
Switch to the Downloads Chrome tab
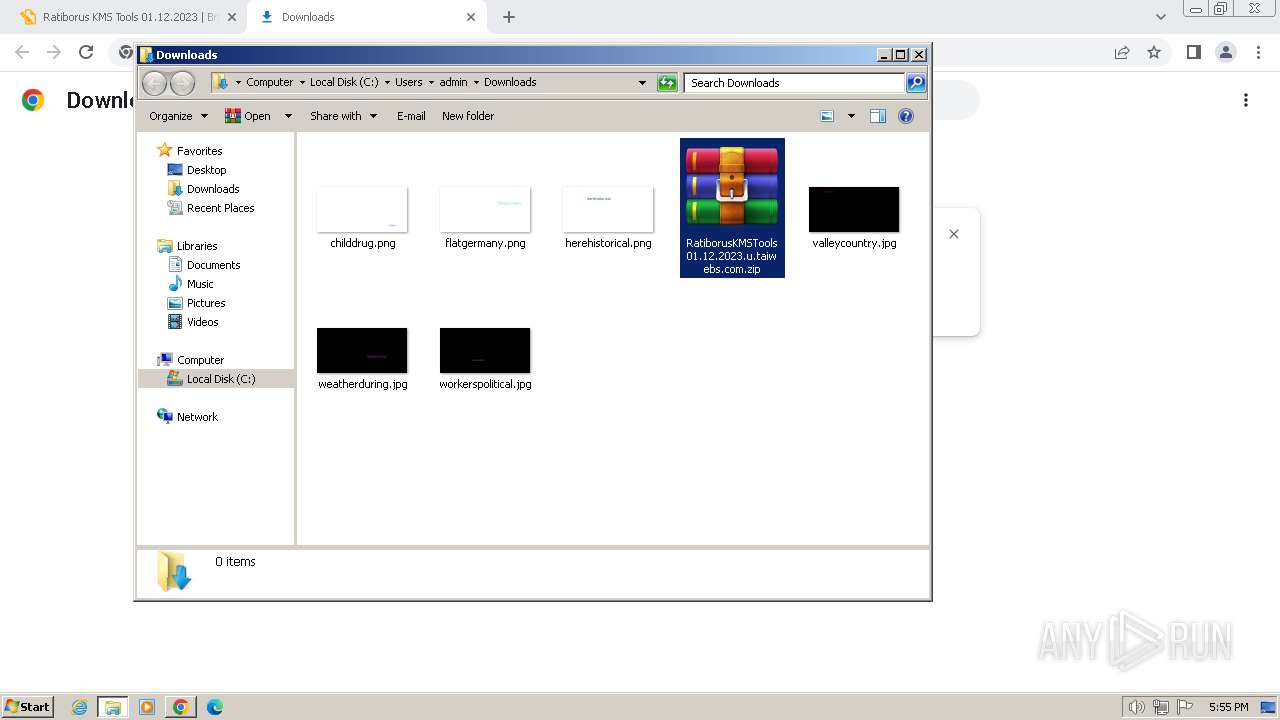coord(365,17)
